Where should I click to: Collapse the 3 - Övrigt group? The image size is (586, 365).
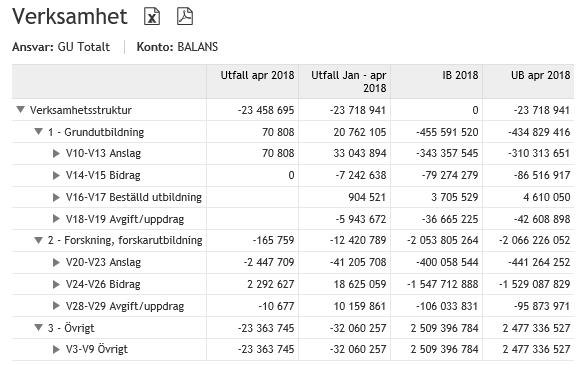coord(38,328)
